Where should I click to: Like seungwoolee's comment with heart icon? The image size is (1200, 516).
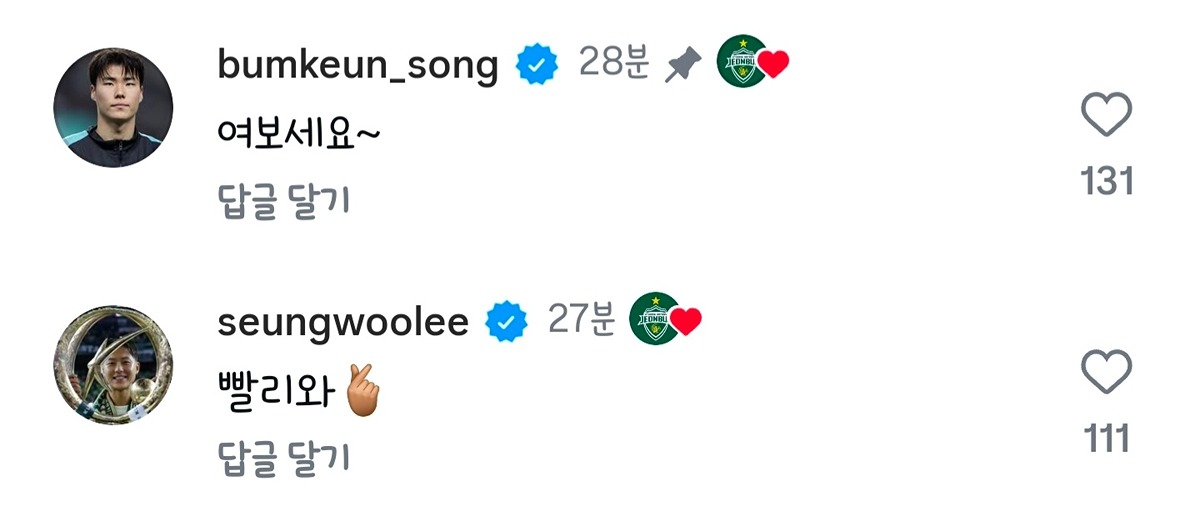[x=1107, y=373]
